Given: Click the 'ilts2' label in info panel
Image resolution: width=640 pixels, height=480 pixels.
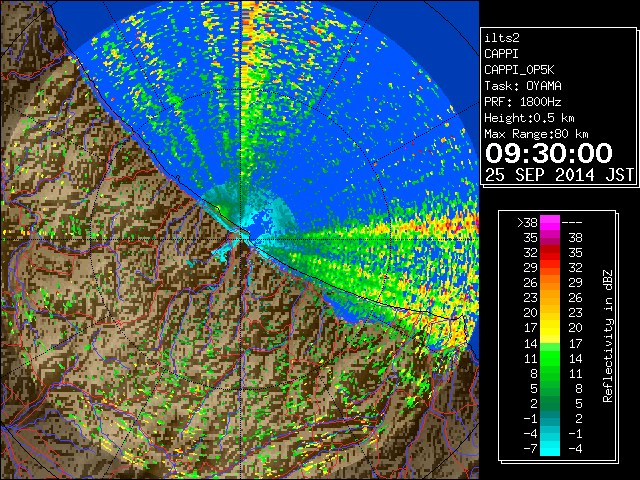Looking at the screenshot, I should 502,38.
